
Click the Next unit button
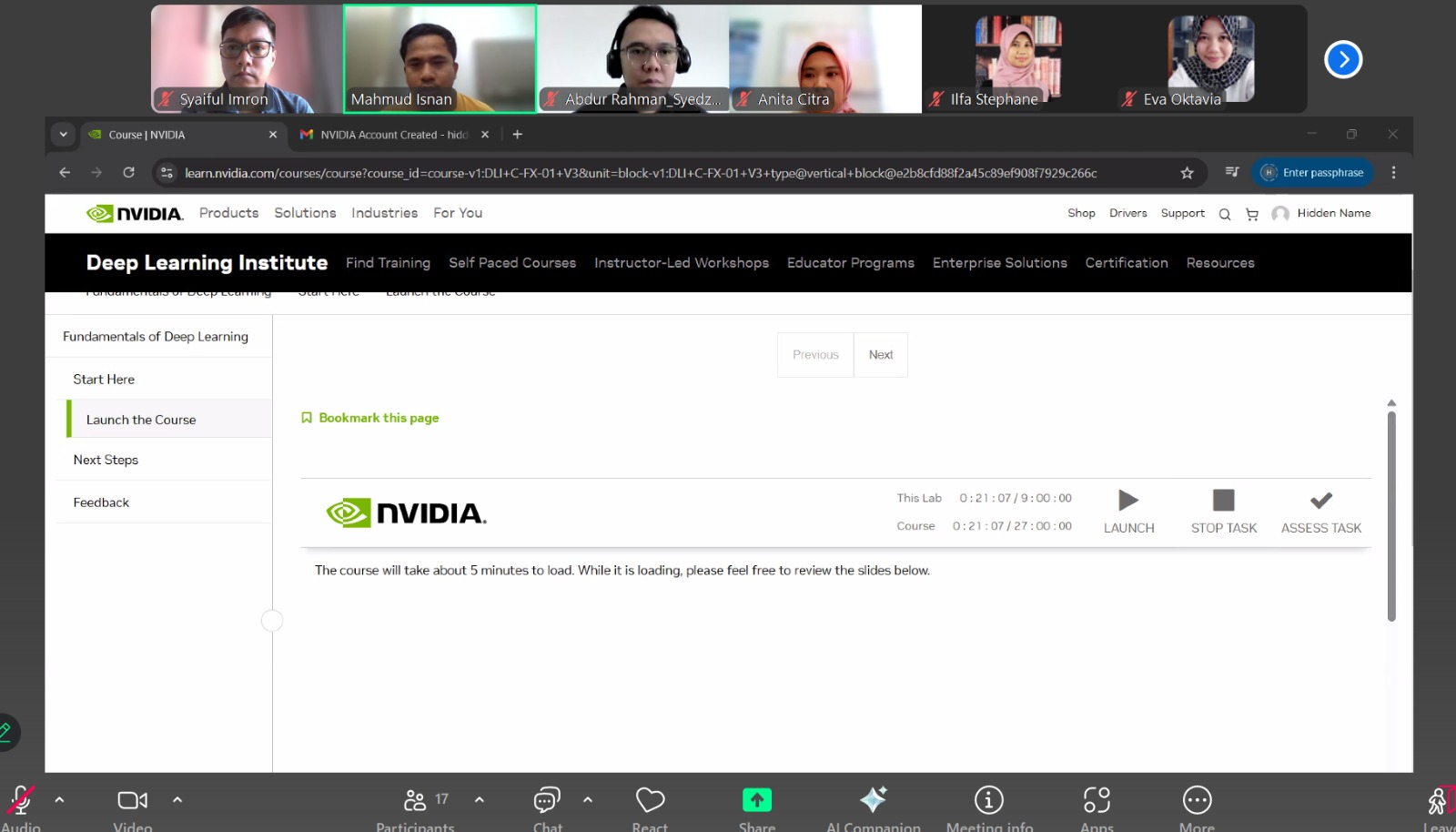[x=880, y=355]
